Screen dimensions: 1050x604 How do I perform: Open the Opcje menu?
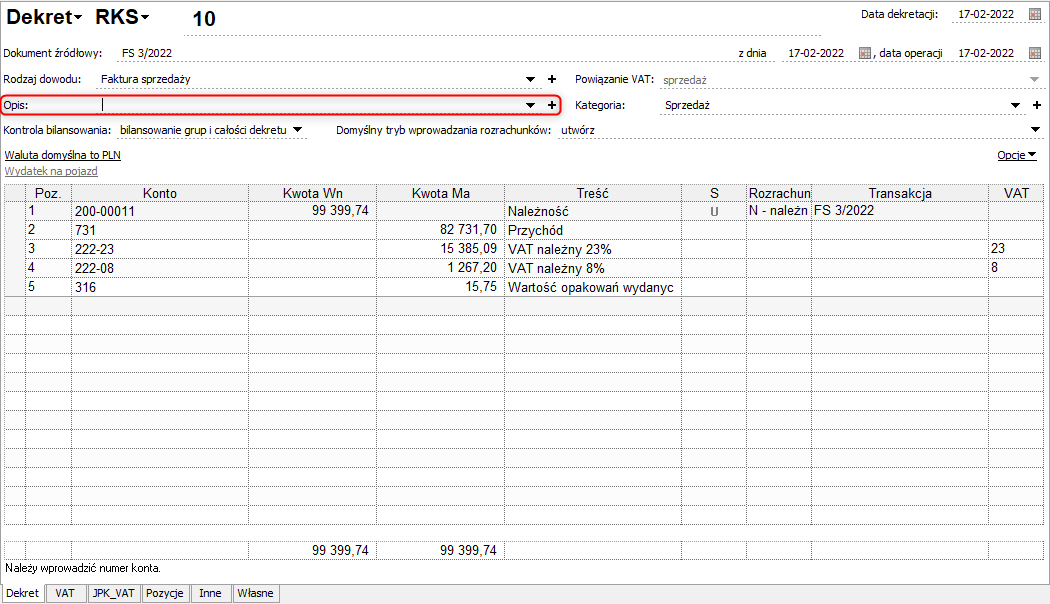pyautogui.click(x=1017, y=155)
